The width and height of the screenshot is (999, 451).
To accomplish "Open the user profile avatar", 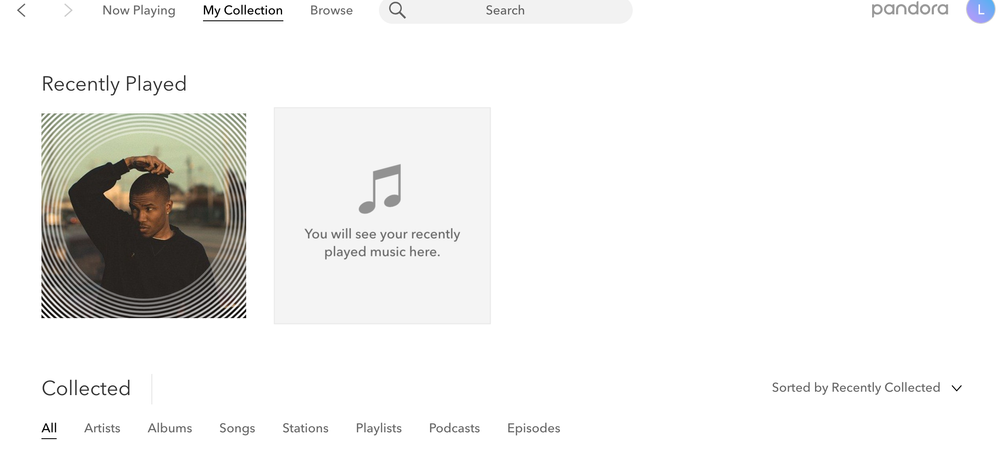I will coord(980,10).
